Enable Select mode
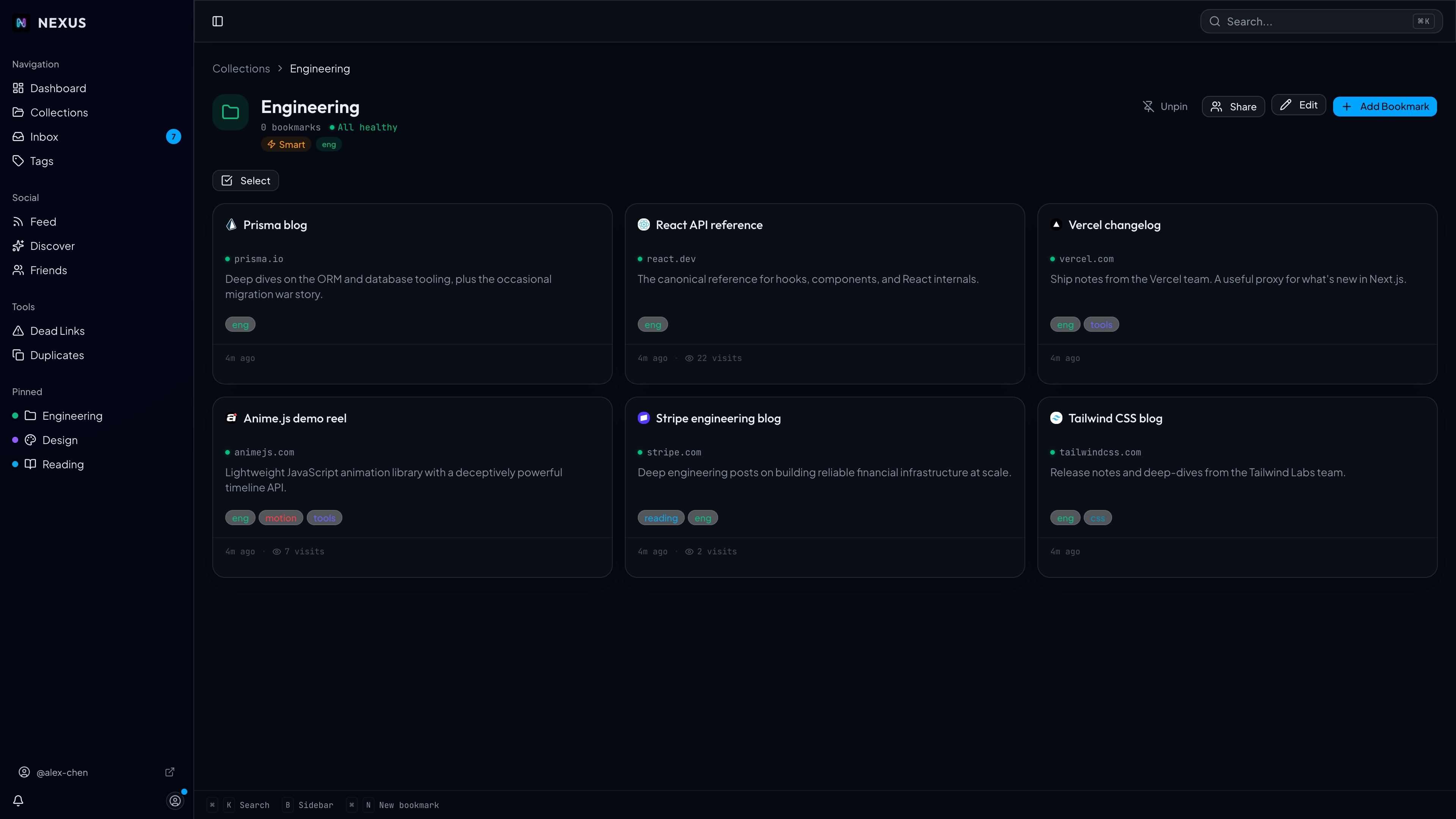The width and height of the screenshot is (1456, 819). pyautogui.click(x=246, y=180)
